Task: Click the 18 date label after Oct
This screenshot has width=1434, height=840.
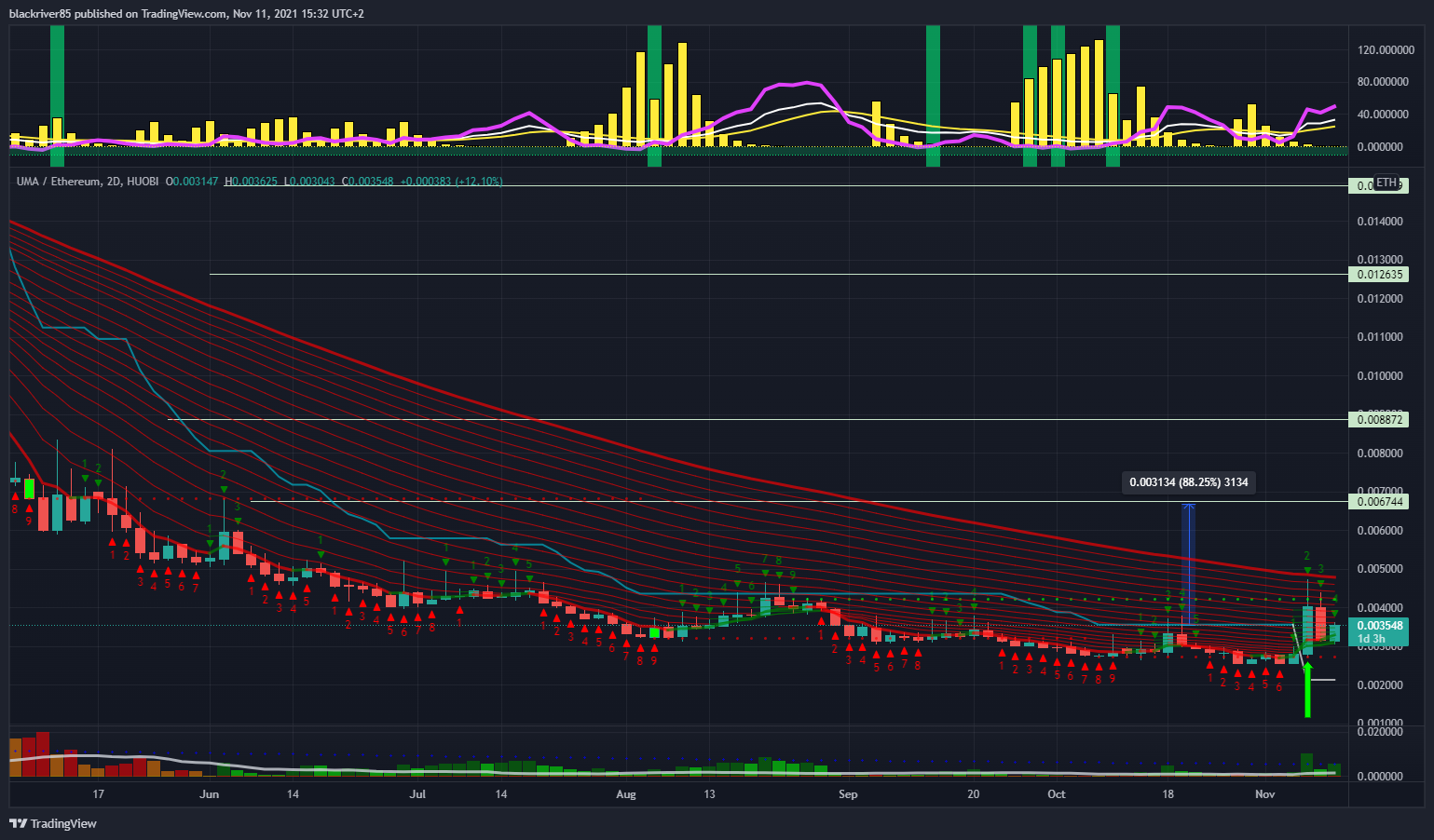Action: coord(1168,794)
